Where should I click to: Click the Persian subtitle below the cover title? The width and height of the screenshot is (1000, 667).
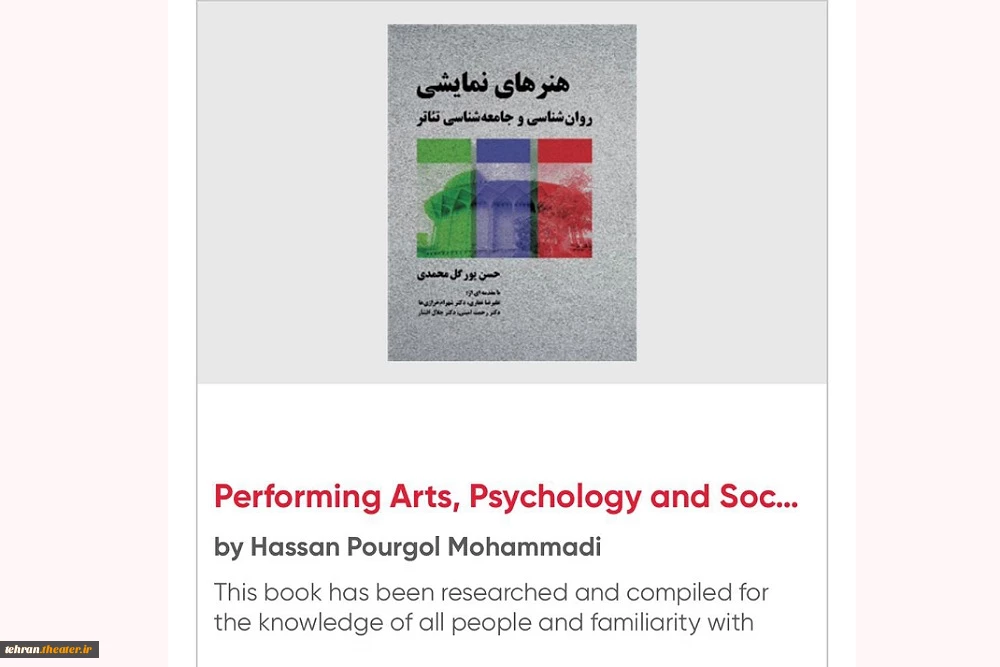504,119
